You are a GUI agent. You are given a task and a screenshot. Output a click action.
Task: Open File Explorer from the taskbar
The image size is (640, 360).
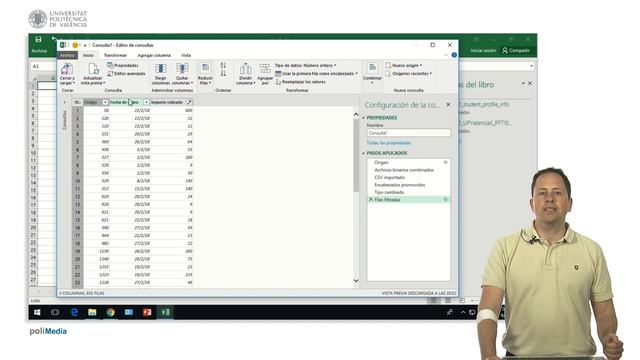pos(92,312)
